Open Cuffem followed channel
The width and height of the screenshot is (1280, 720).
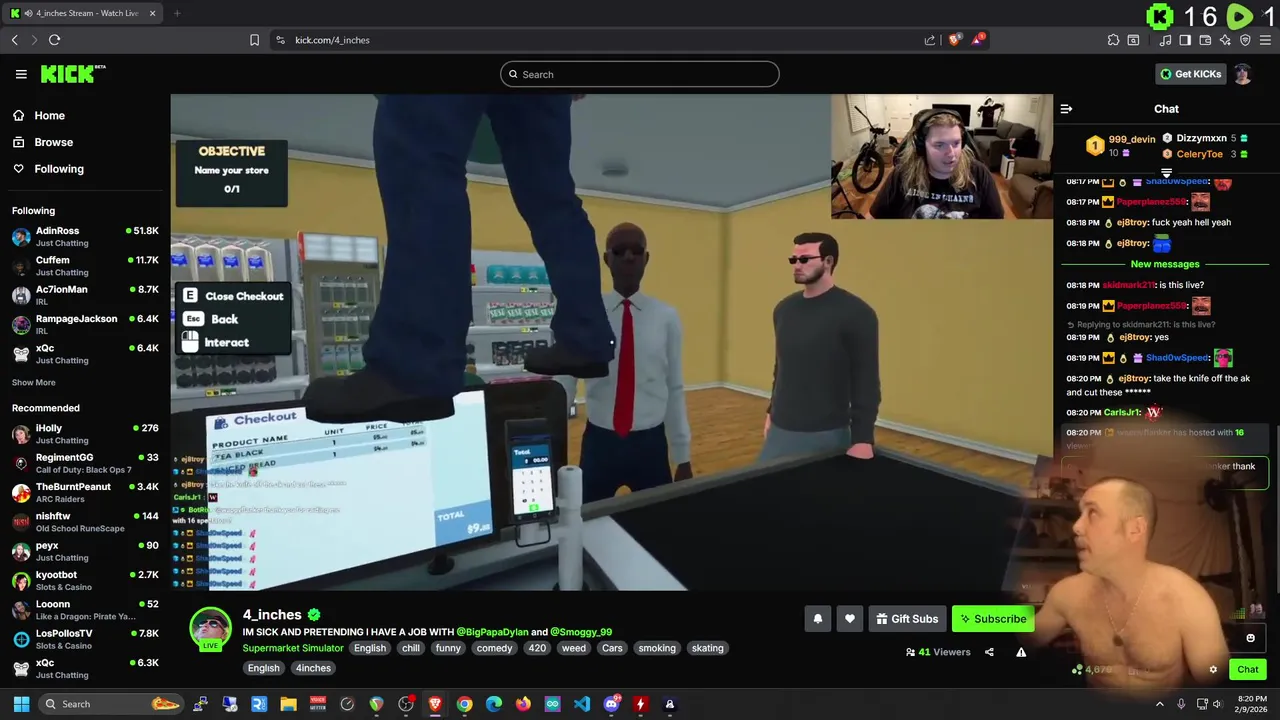pyautogui.click(x=85, y=266)
